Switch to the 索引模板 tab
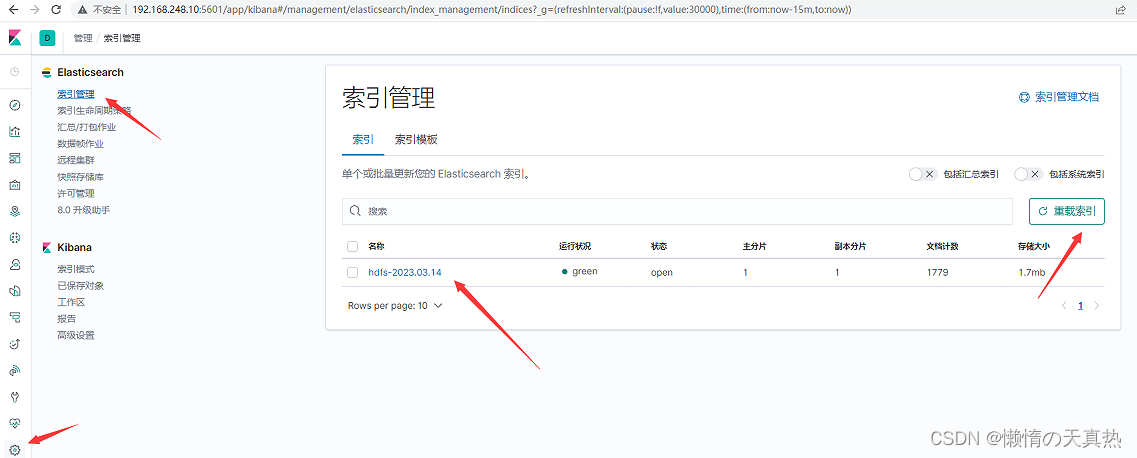This screenshot has height=458, width=1137. (x=416, y=140)
